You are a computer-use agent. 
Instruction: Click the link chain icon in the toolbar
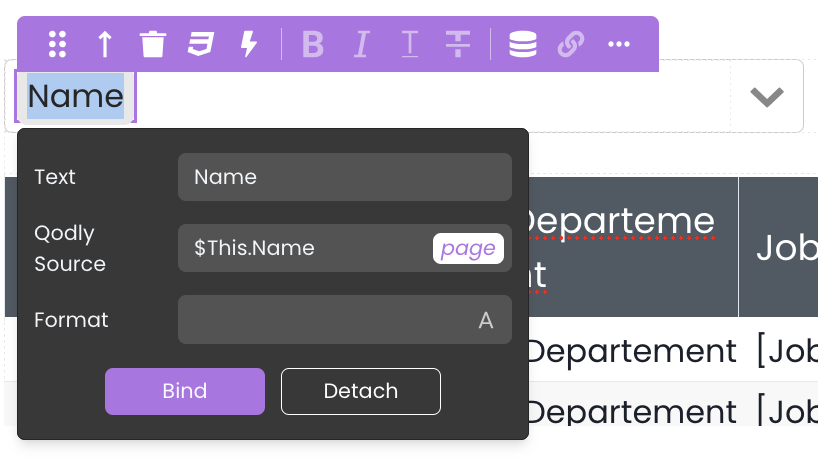[x=570, y=44]
